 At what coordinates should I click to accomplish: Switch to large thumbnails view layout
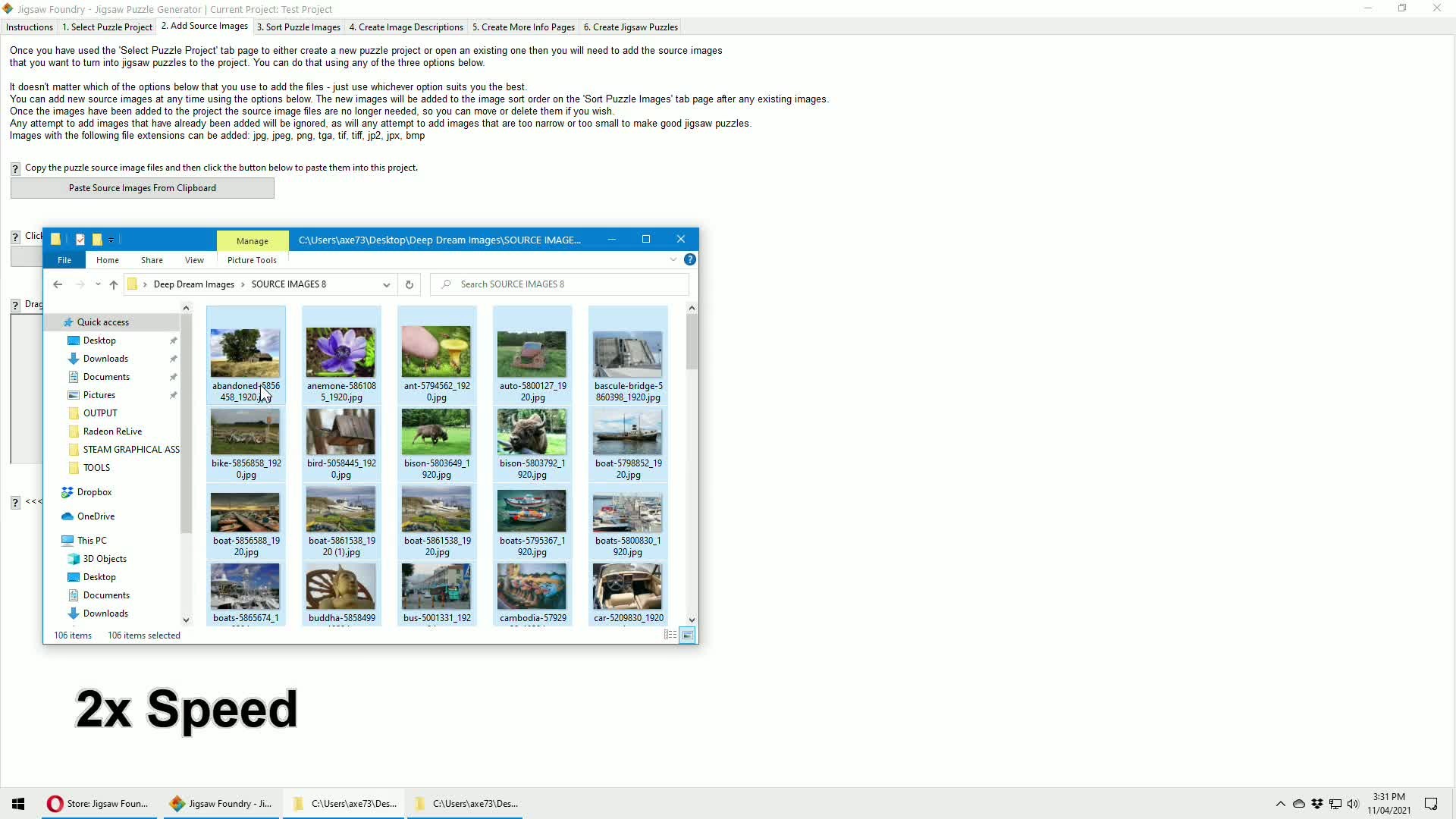[x=687, y=635]
